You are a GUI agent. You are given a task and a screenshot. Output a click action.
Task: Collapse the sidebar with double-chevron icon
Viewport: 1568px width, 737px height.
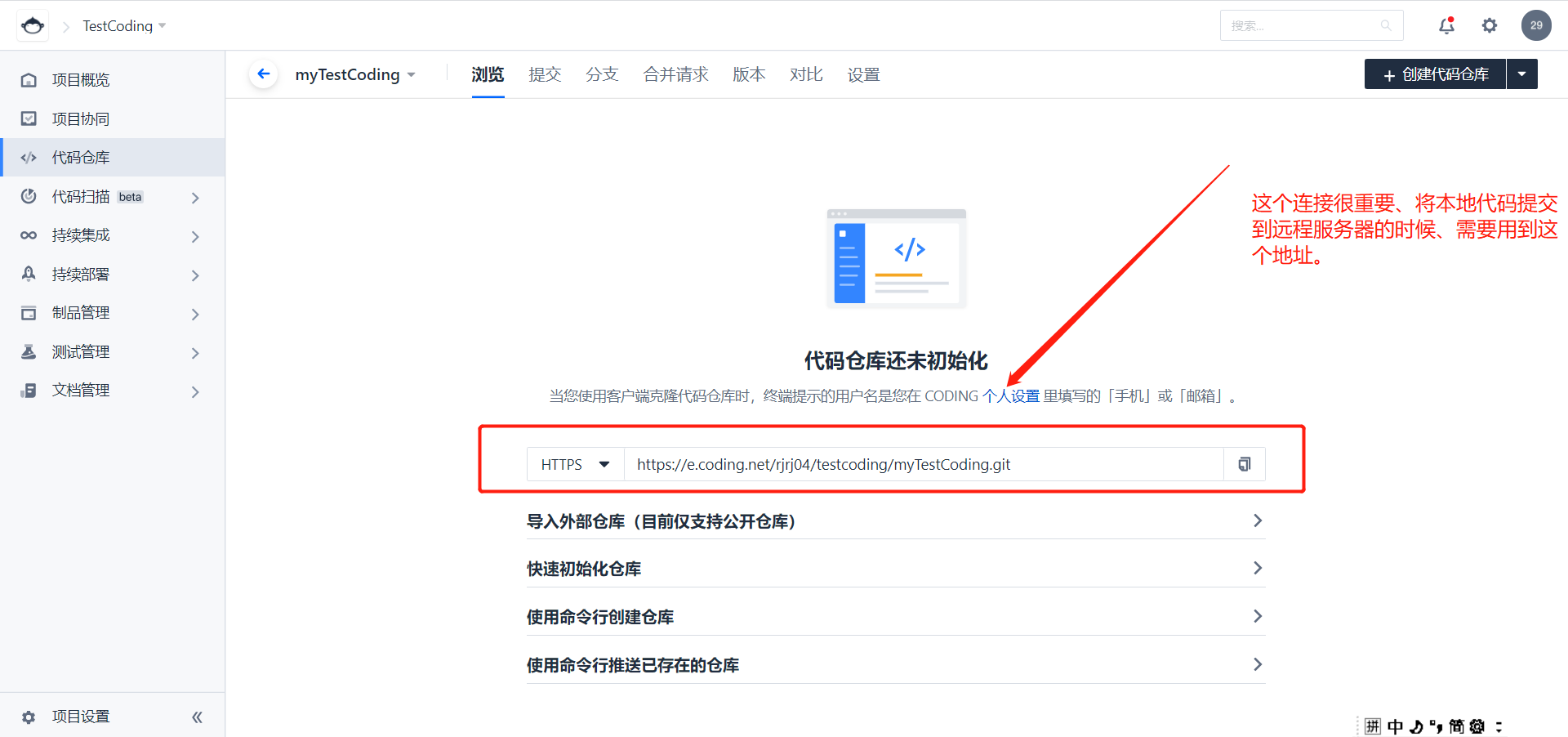(x=197, y=717)
